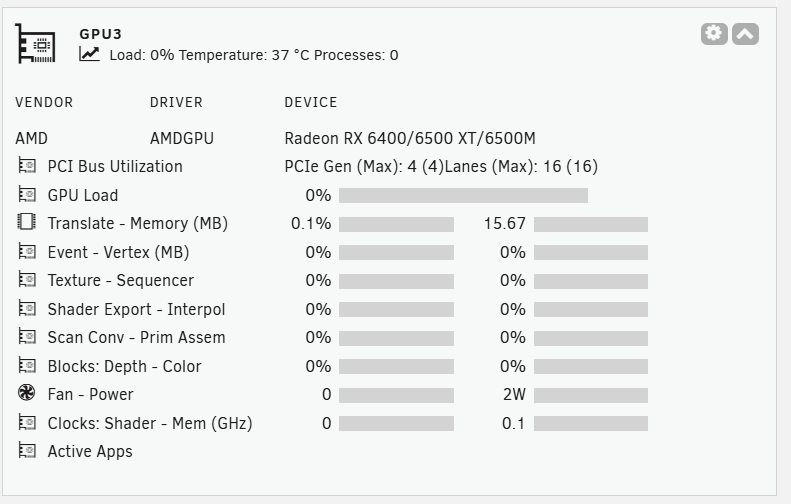
Task: Click the Blocks: Depth - Color label
Action: coord(124,366)
